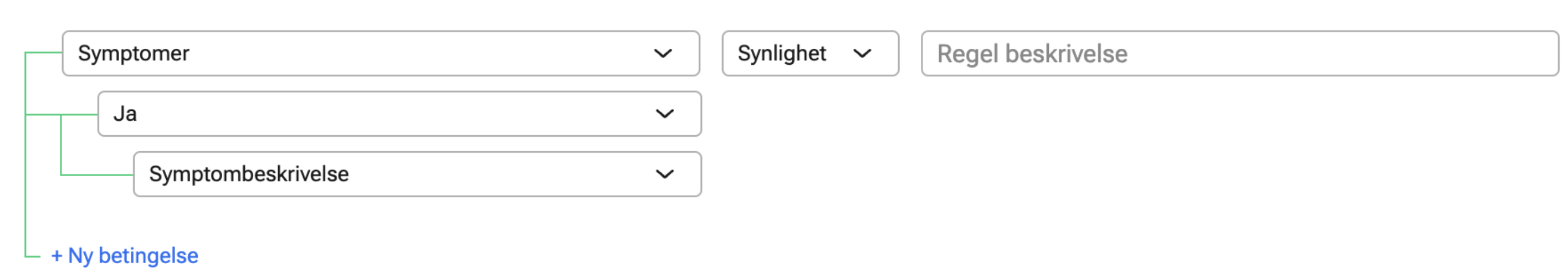Click empty space inside the Symptombeskrivelse combo box
Viewport: 1568px width, 277px height.
(x=499, y=174)
